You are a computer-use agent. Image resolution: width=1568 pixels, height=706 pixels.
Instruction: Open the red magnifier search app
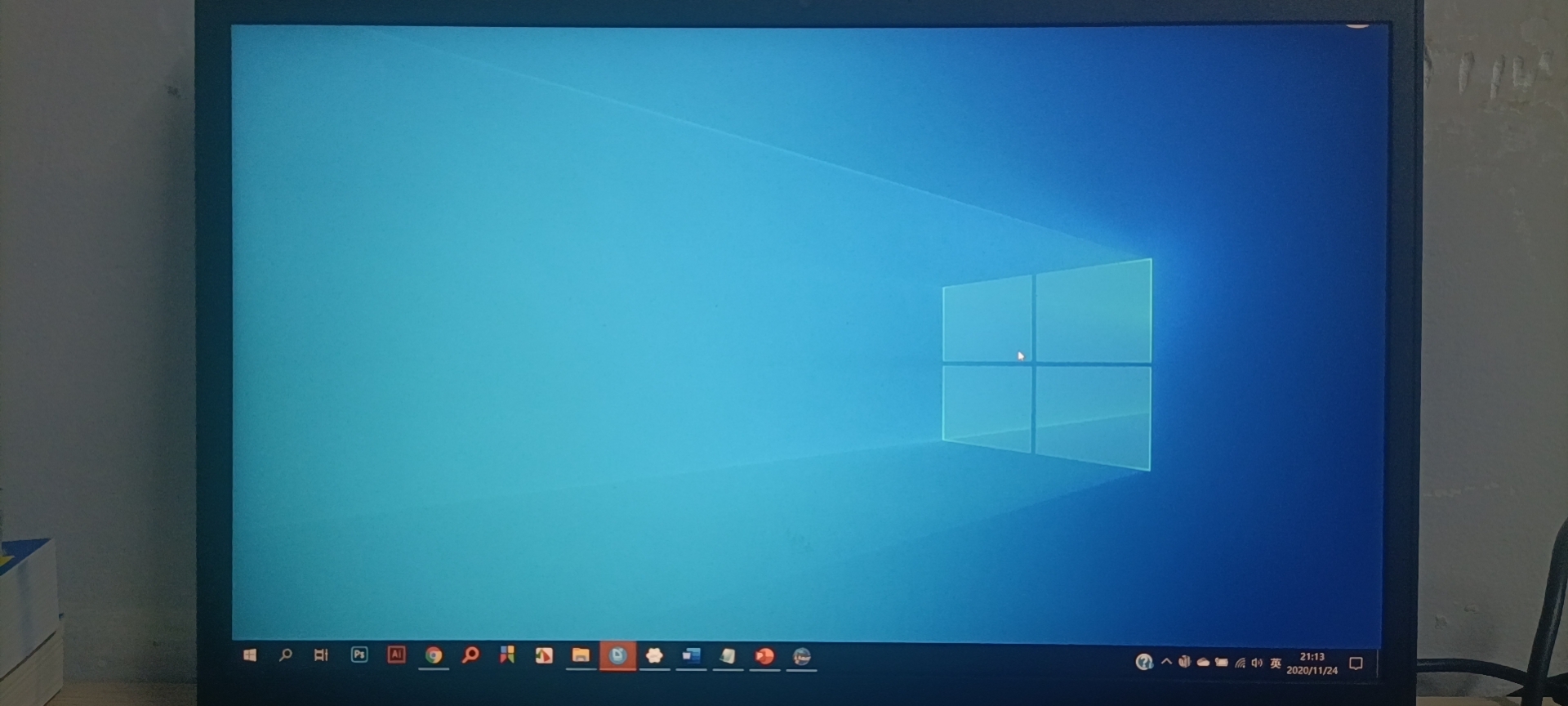[x=470, y=655]
